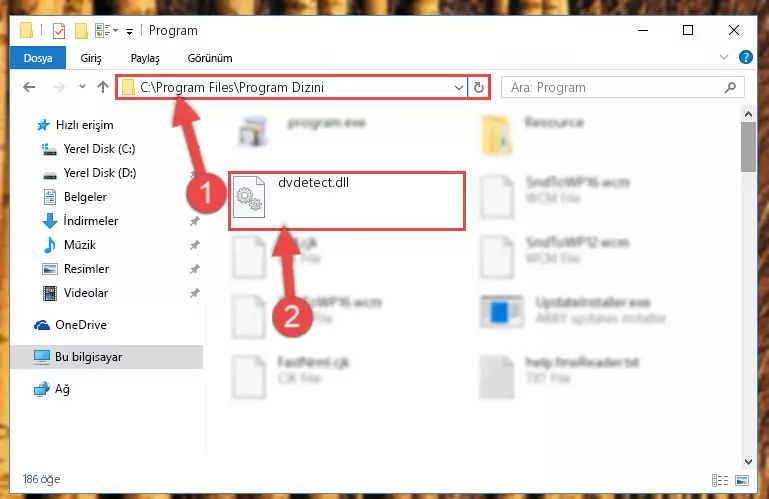Unpin Müzik pin icon
Image resolution: width=769 pixels, height=499 pixels.
tap(195, 245)
